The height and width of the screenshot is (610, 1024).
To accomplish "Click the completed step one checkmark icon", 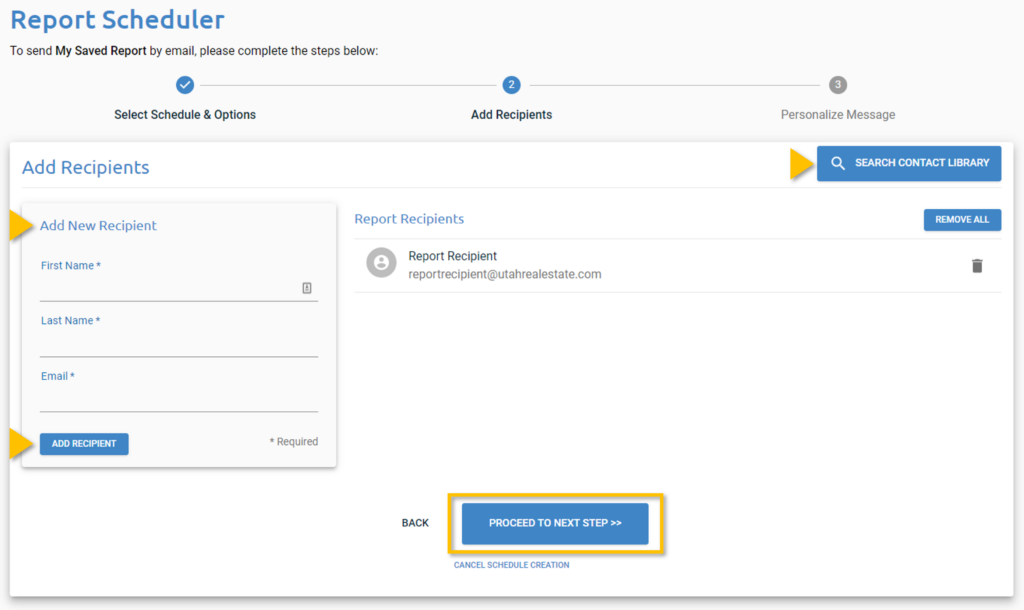I will tap(185, 85).
